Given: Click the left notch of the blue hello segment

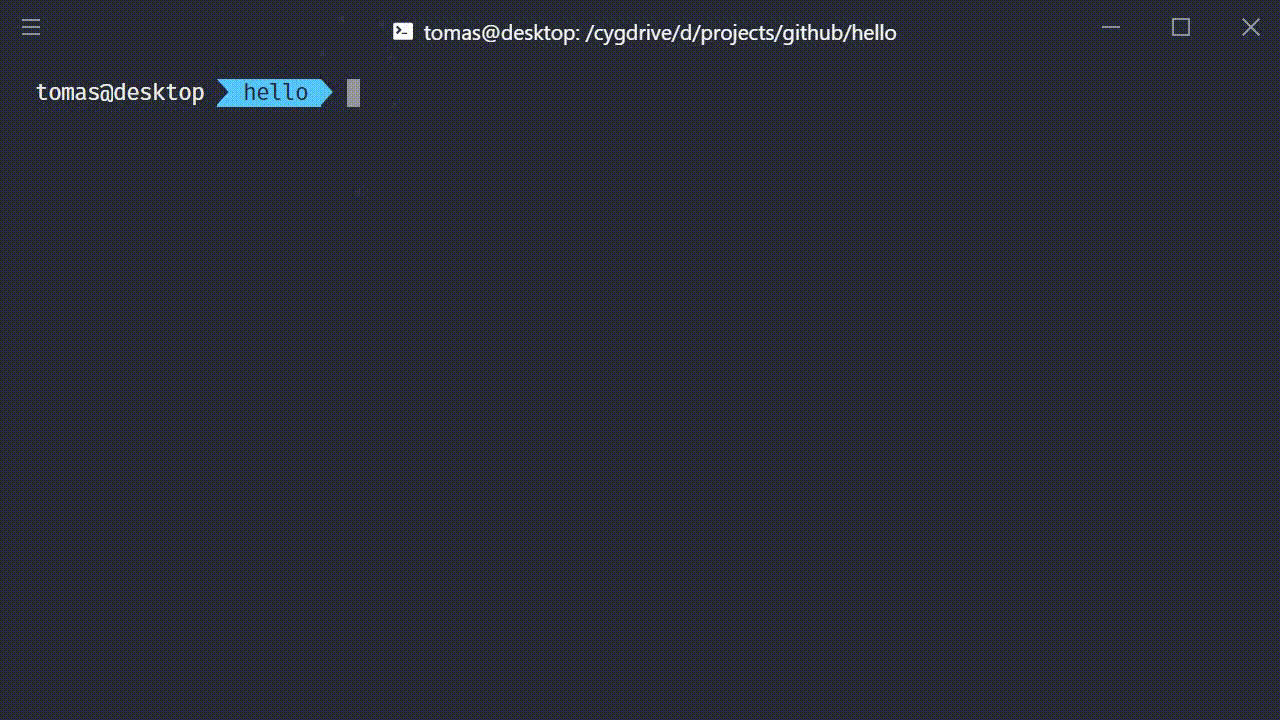Looking at the screenshot, I should point(224,93).
